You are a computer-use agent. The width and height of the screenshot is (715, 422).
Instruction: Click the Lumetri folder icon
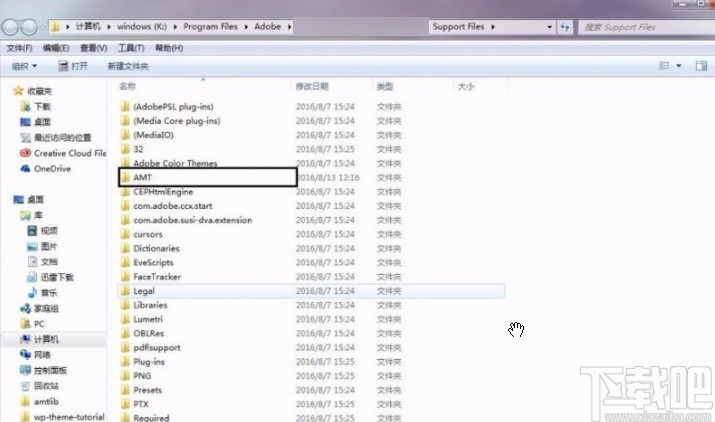click(125, 319)
